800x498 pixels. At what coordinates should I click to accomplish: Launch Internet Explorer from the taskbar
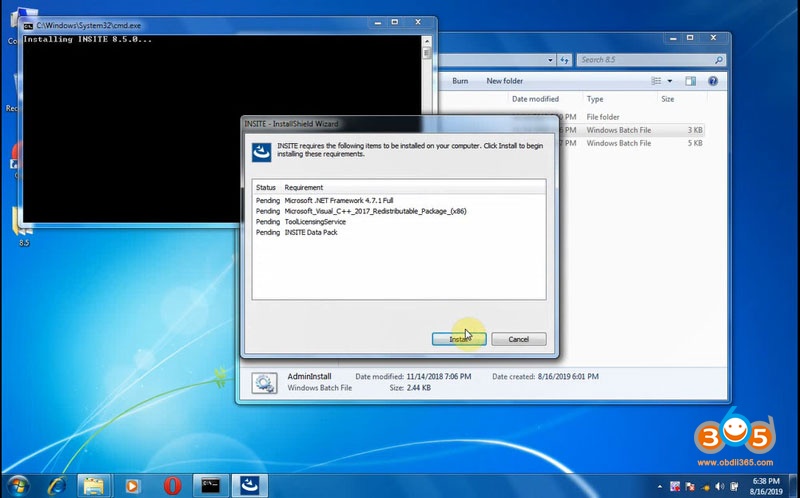tap(57, 485)
